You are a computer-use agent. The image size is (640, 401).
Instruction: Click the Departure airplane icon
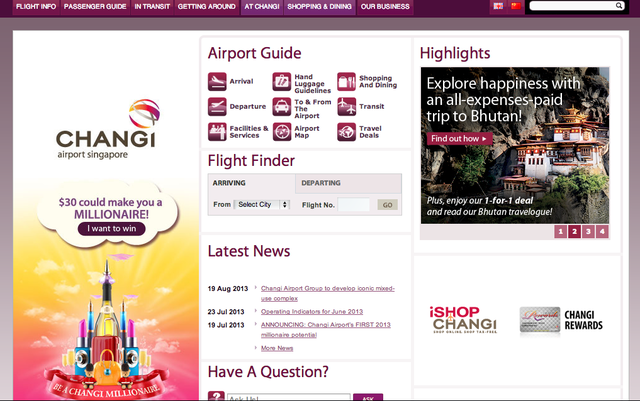(217, 107)
